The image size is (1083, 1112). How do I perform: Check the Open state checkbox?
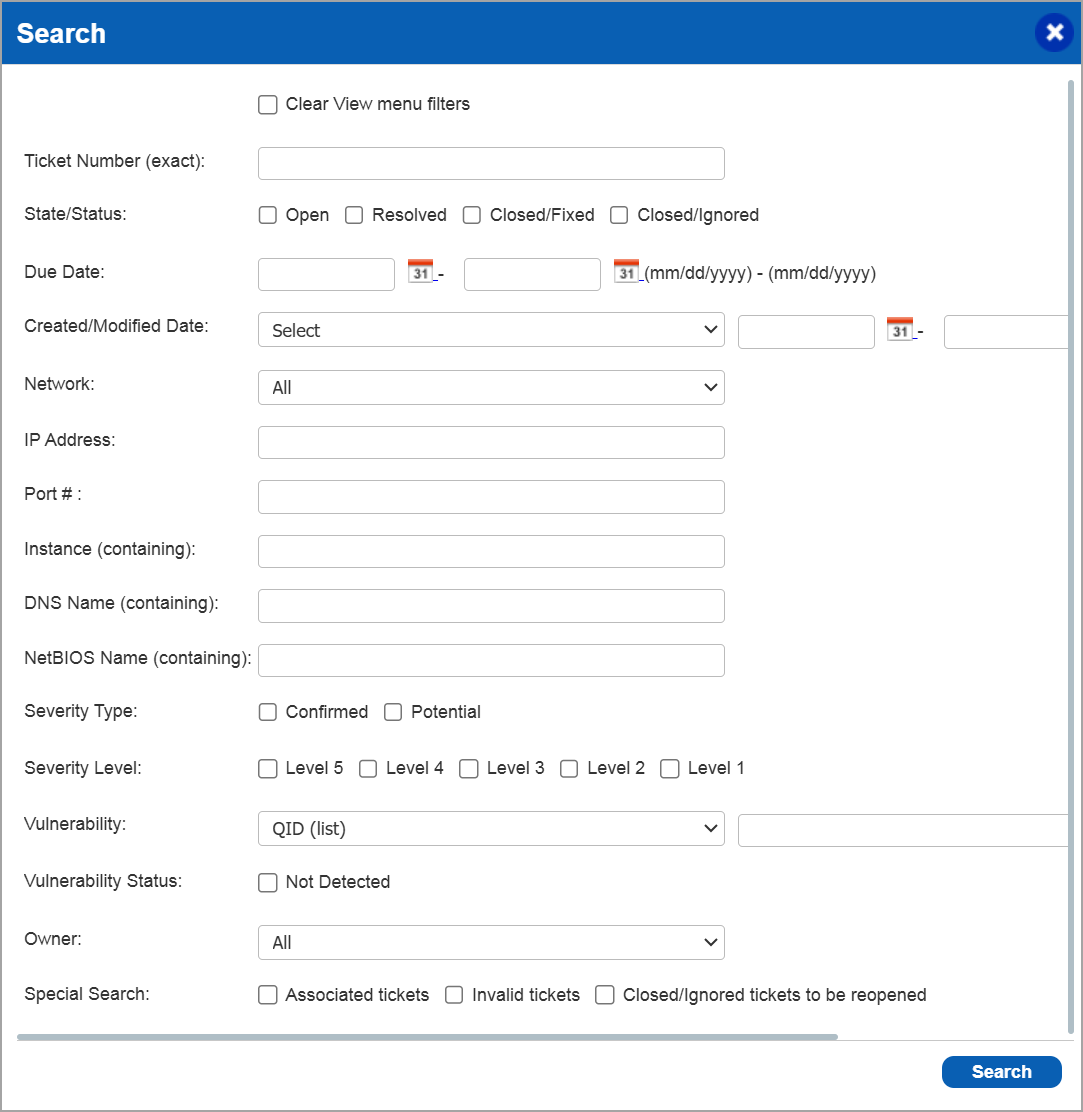pyautogui.click(x=268, y=215)
